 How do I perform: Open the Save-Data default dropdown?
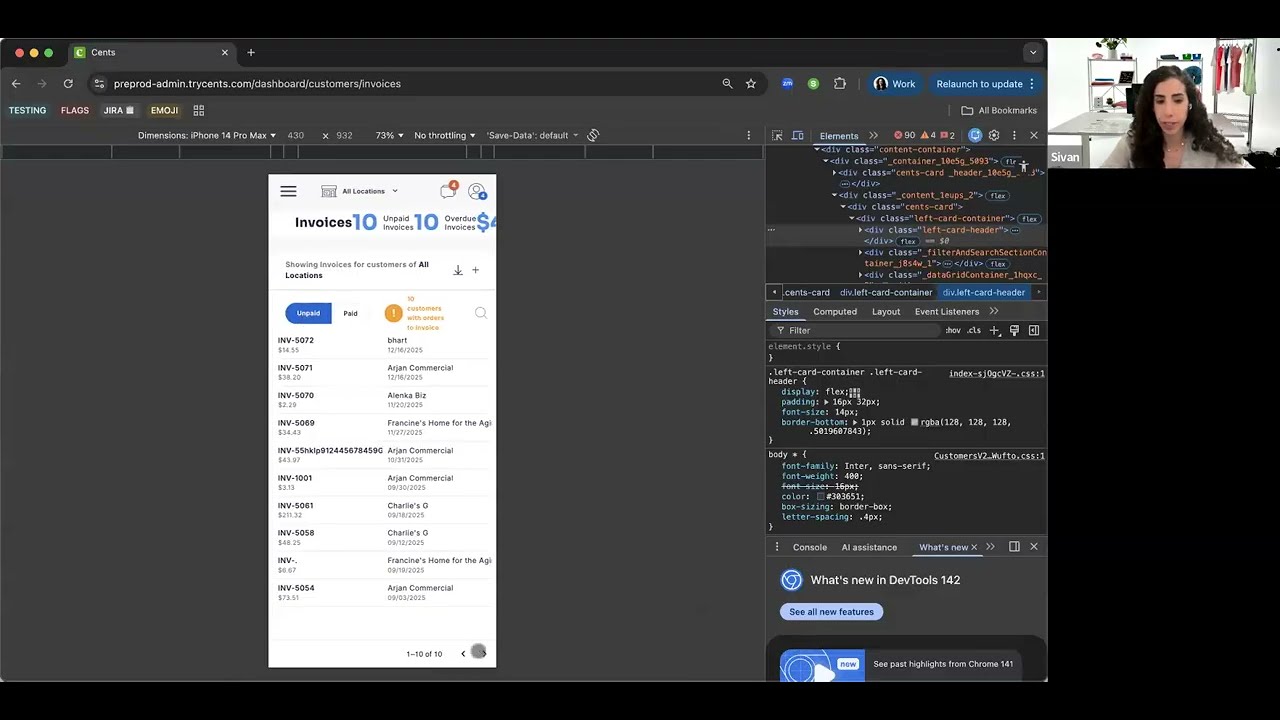(532, 135)
